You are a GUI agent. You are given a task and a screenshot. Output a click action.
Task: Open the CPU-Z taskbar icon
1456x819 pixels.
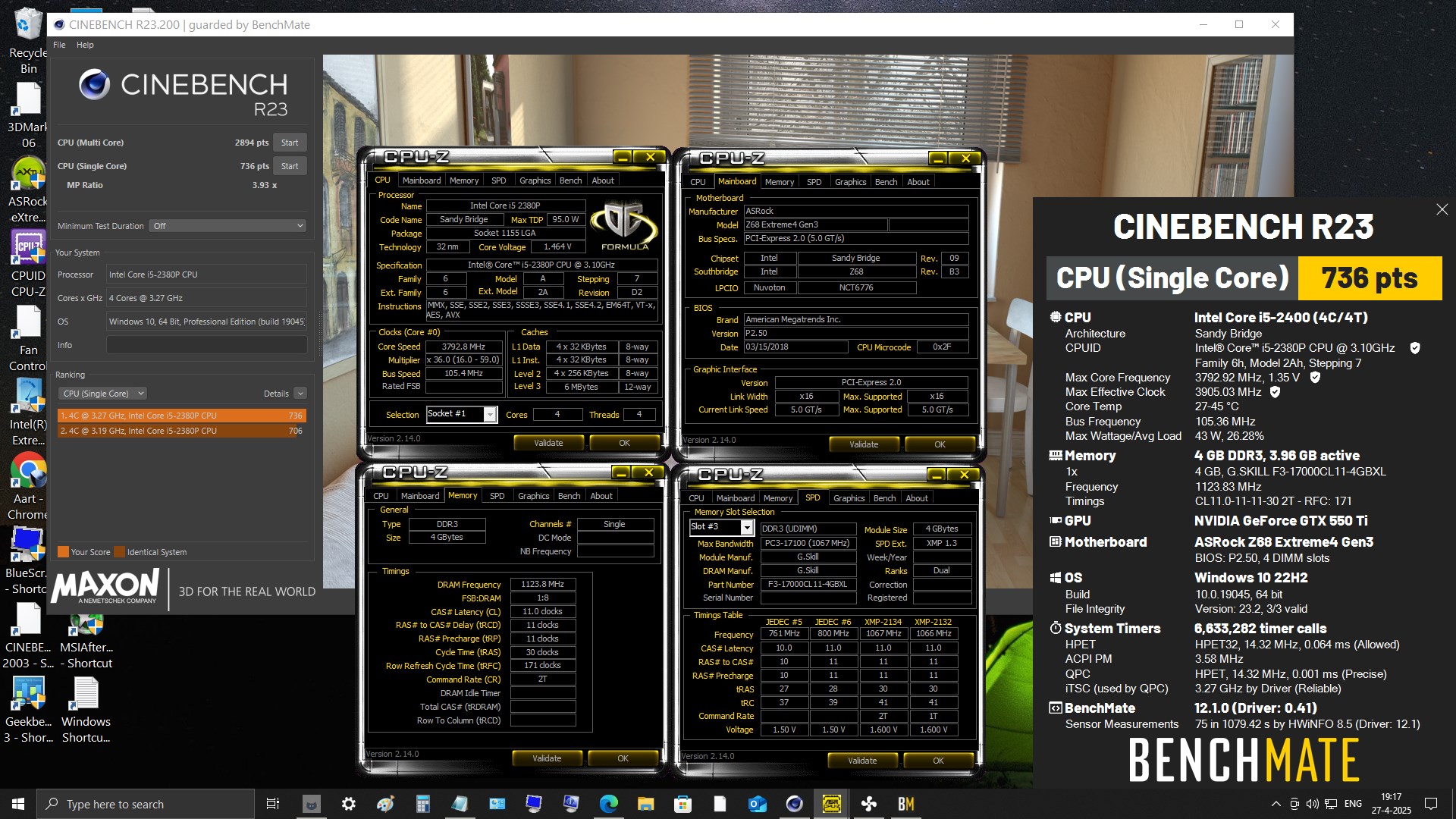pyautogui.click(x=831, y=804)
